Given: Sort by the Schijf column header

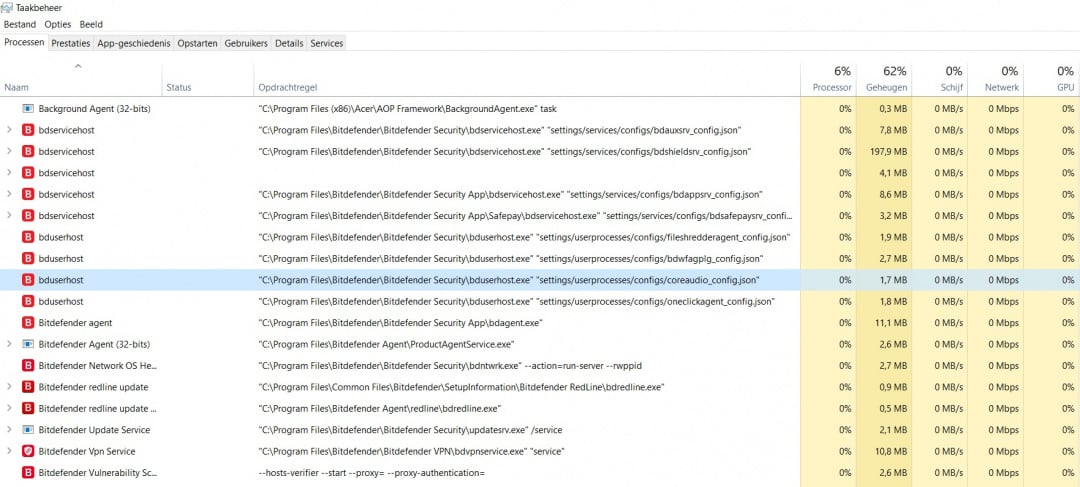Looking at the screenshot, I should pyautogui.click(x=939, y=79).
